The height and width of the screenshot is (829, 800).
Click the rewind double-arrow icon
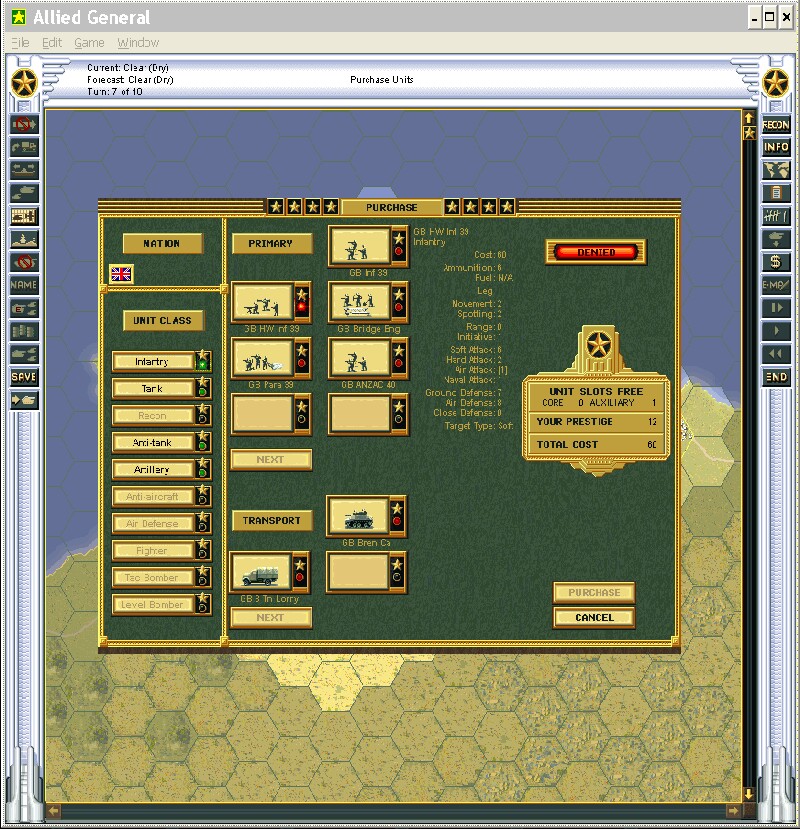coord(776,354)
